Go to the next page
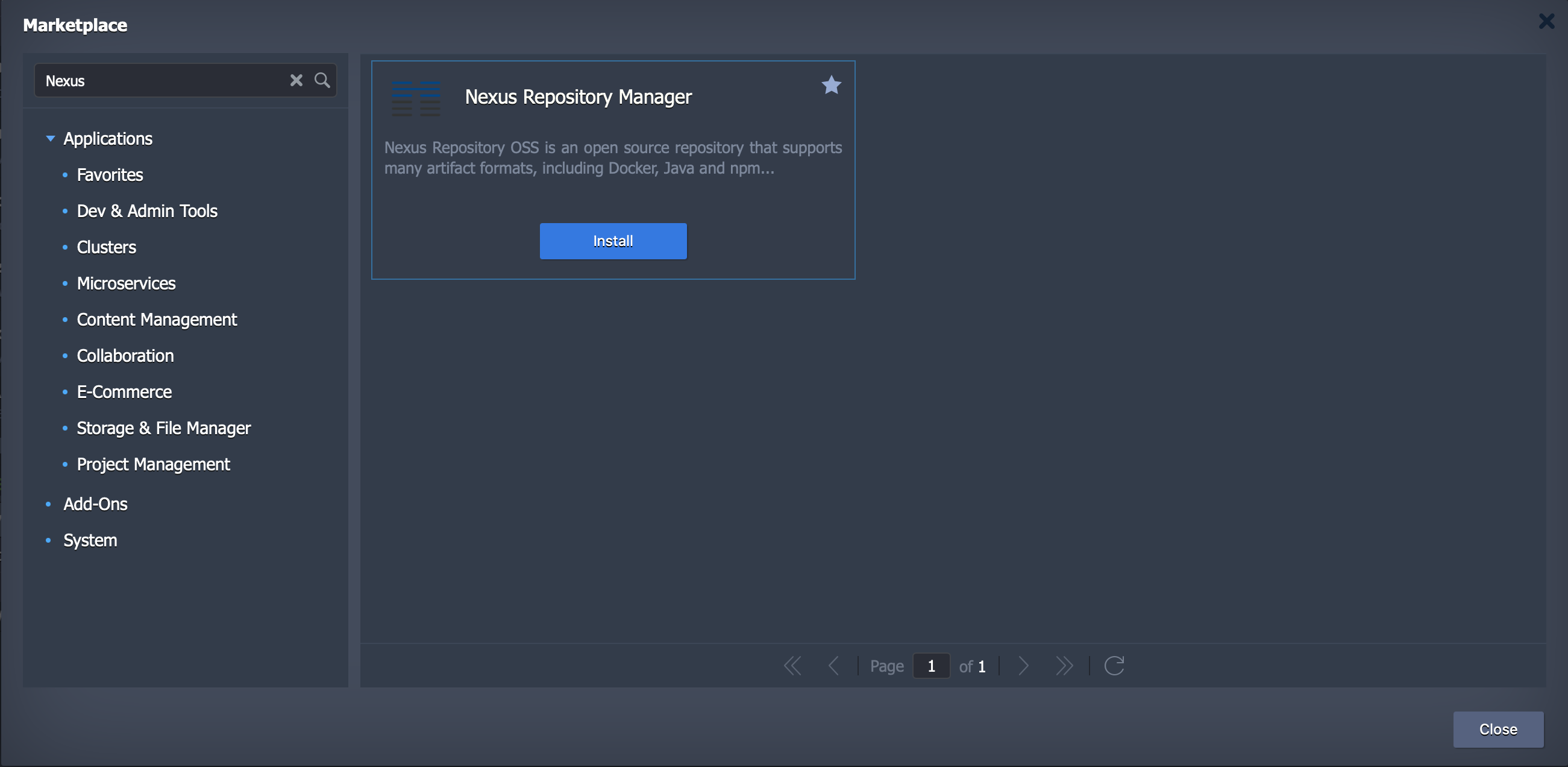This screenshot has width=1568, height=767. 1024,666
